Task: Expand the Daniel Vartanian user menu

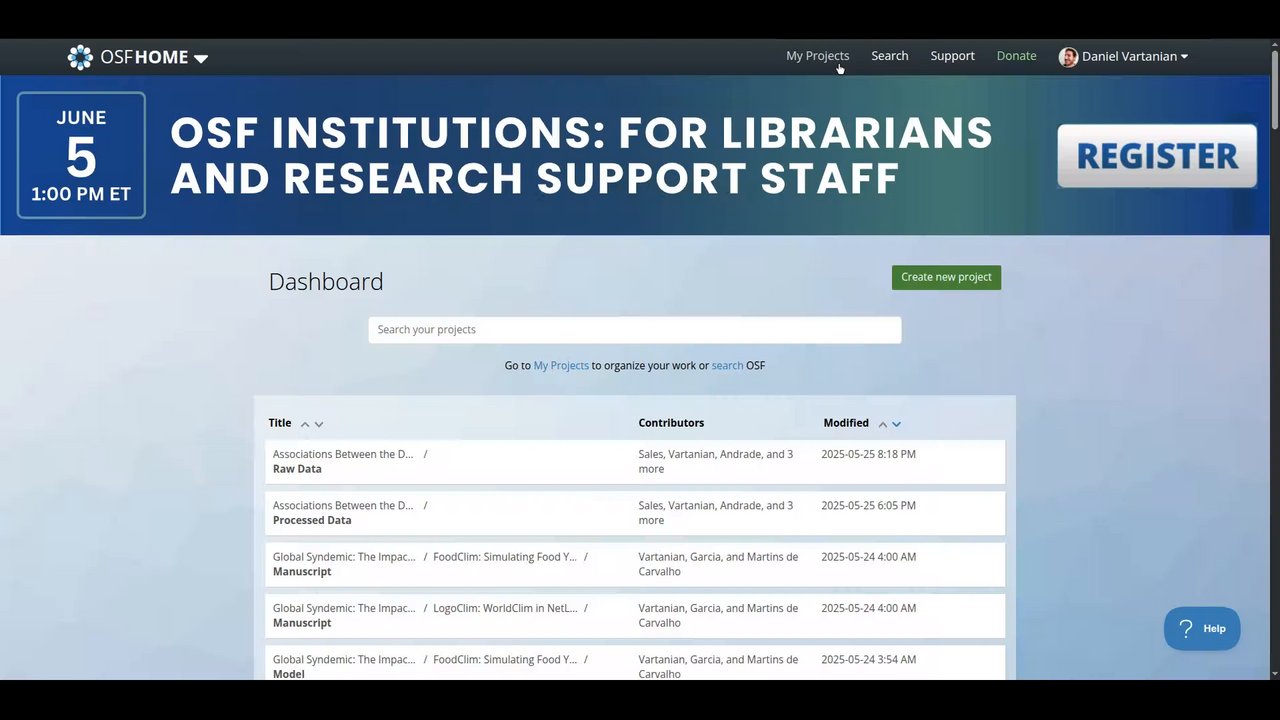Action: coord(1184,57)
